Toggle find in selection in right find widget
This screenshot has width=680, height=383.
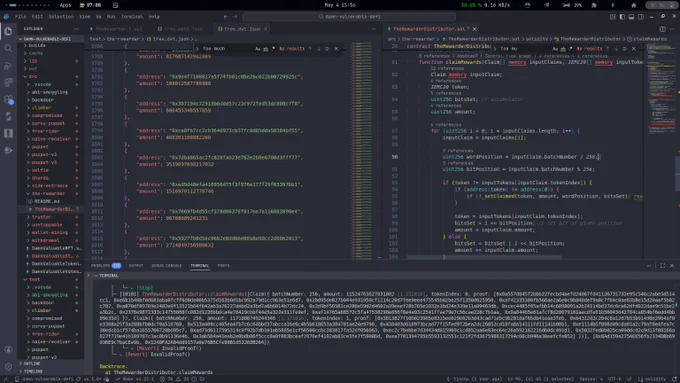[x=625, y=49]
